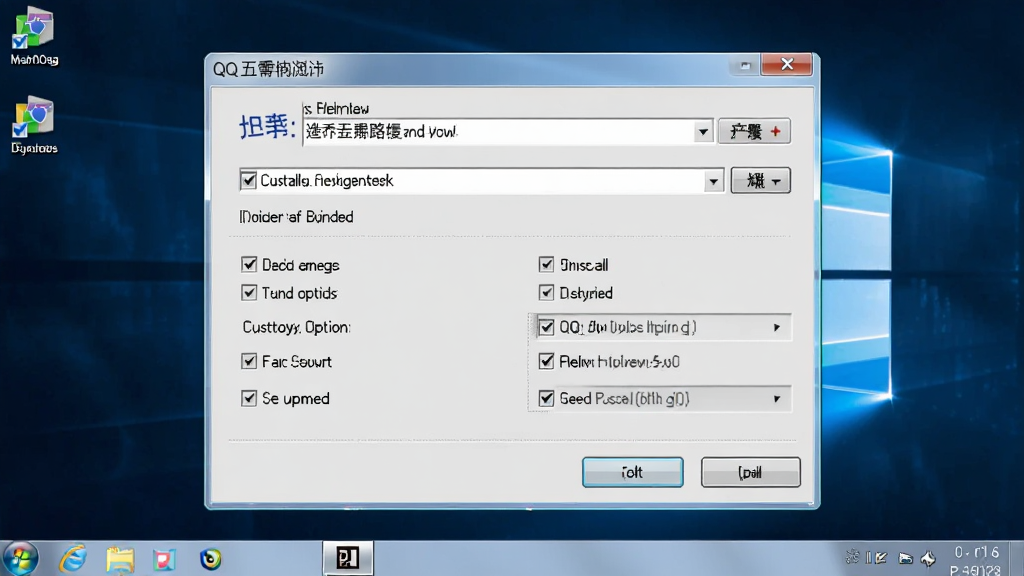Click the Doider af Bunded text
This screenshot has height=576, width=1024.
296,217
